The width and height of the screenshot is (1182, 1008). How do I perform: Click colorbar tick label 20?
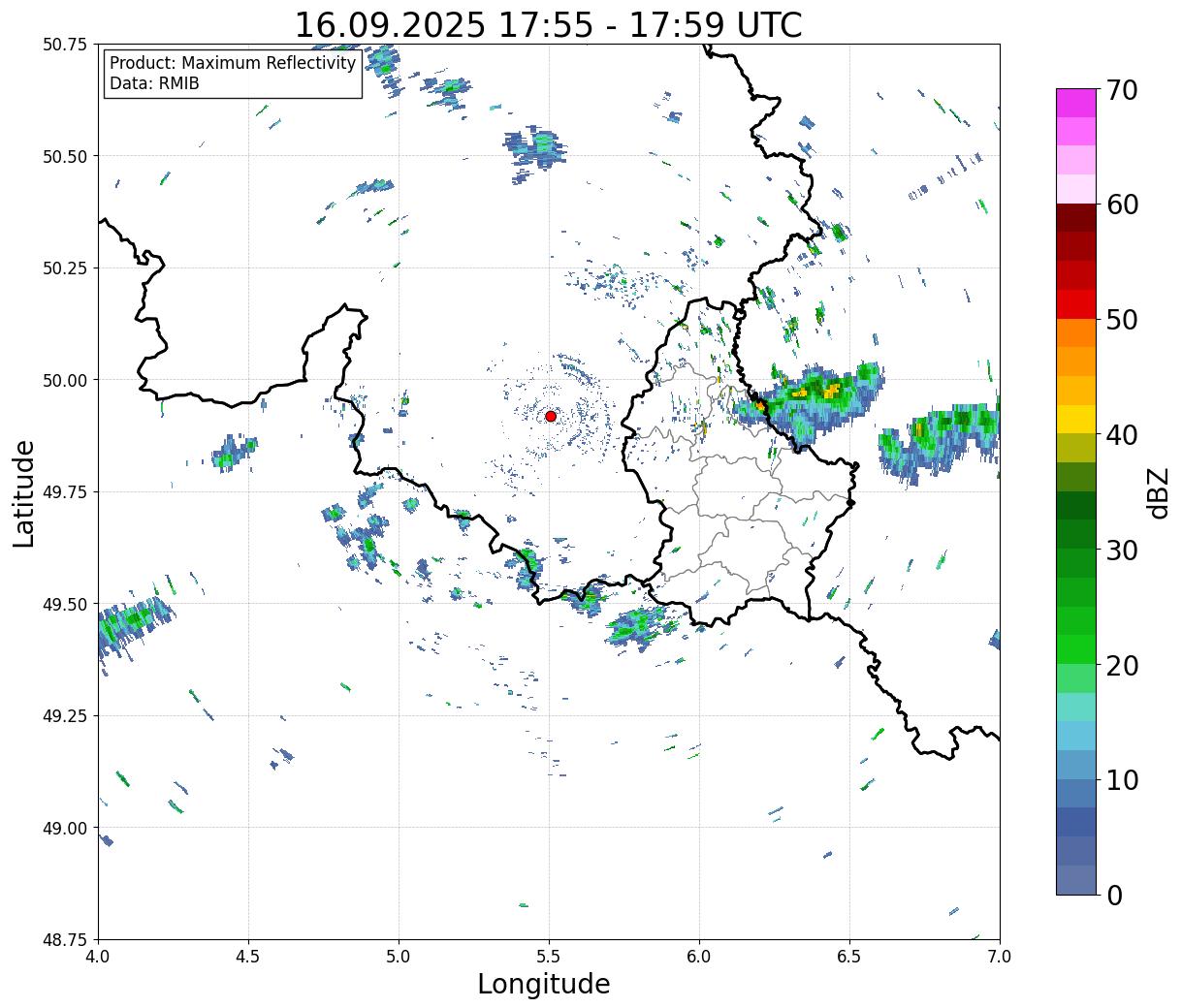click(1122, 665)
